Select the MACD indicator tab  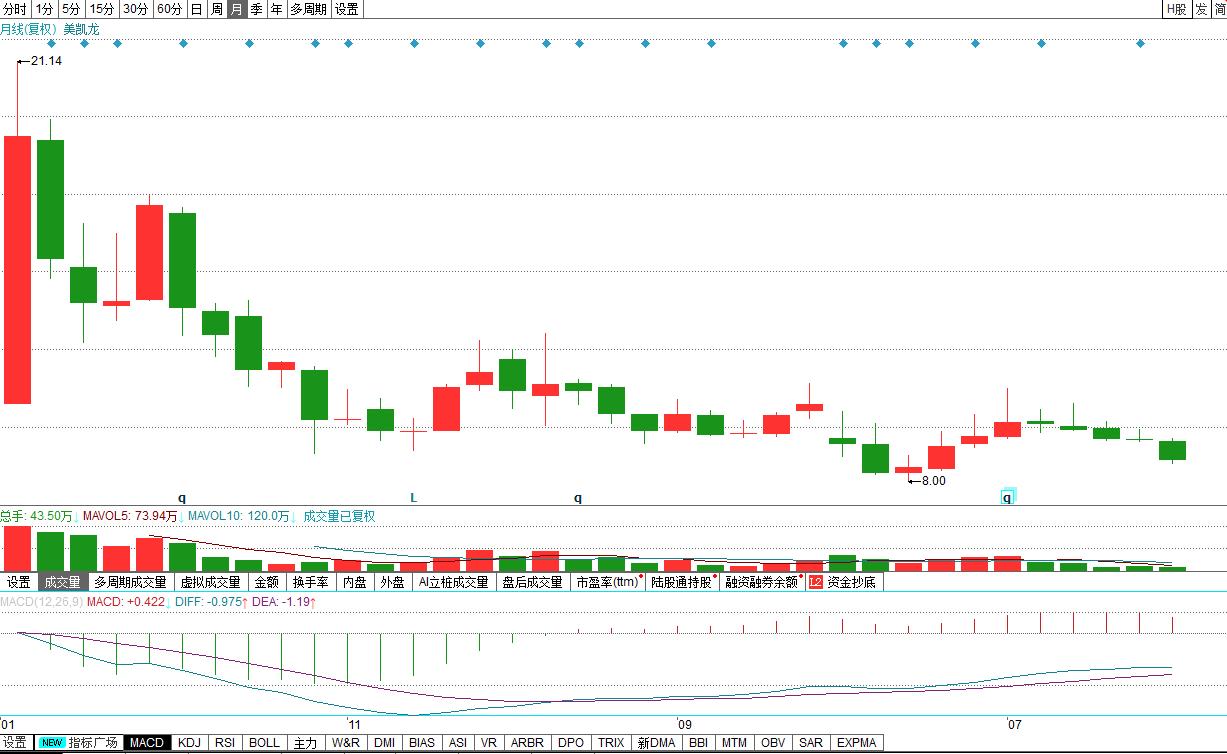(147, 743)
